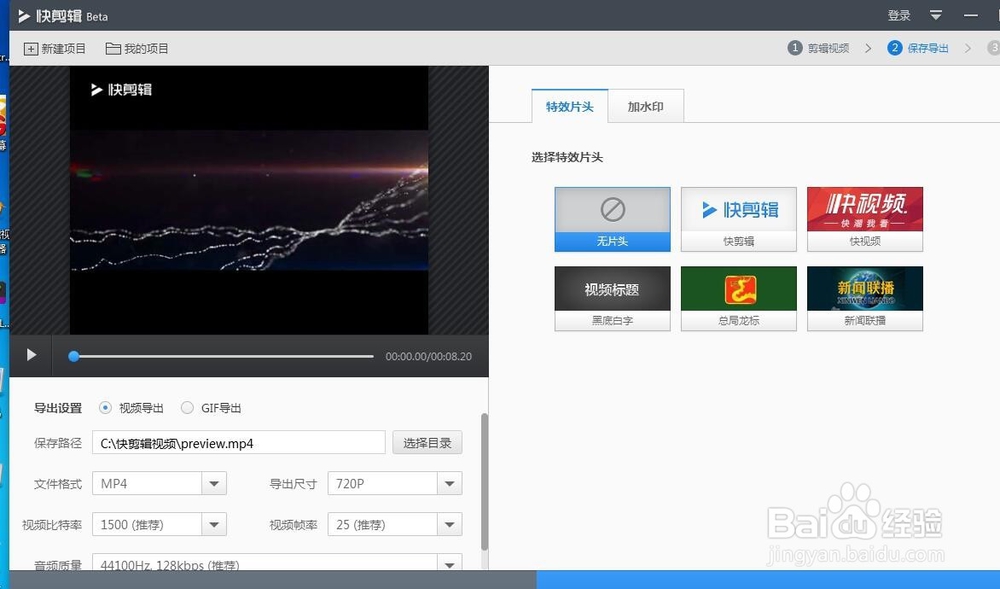Select the GIF导出 radio button
This screenshot has width=1000, height=589.
point(187,407)
